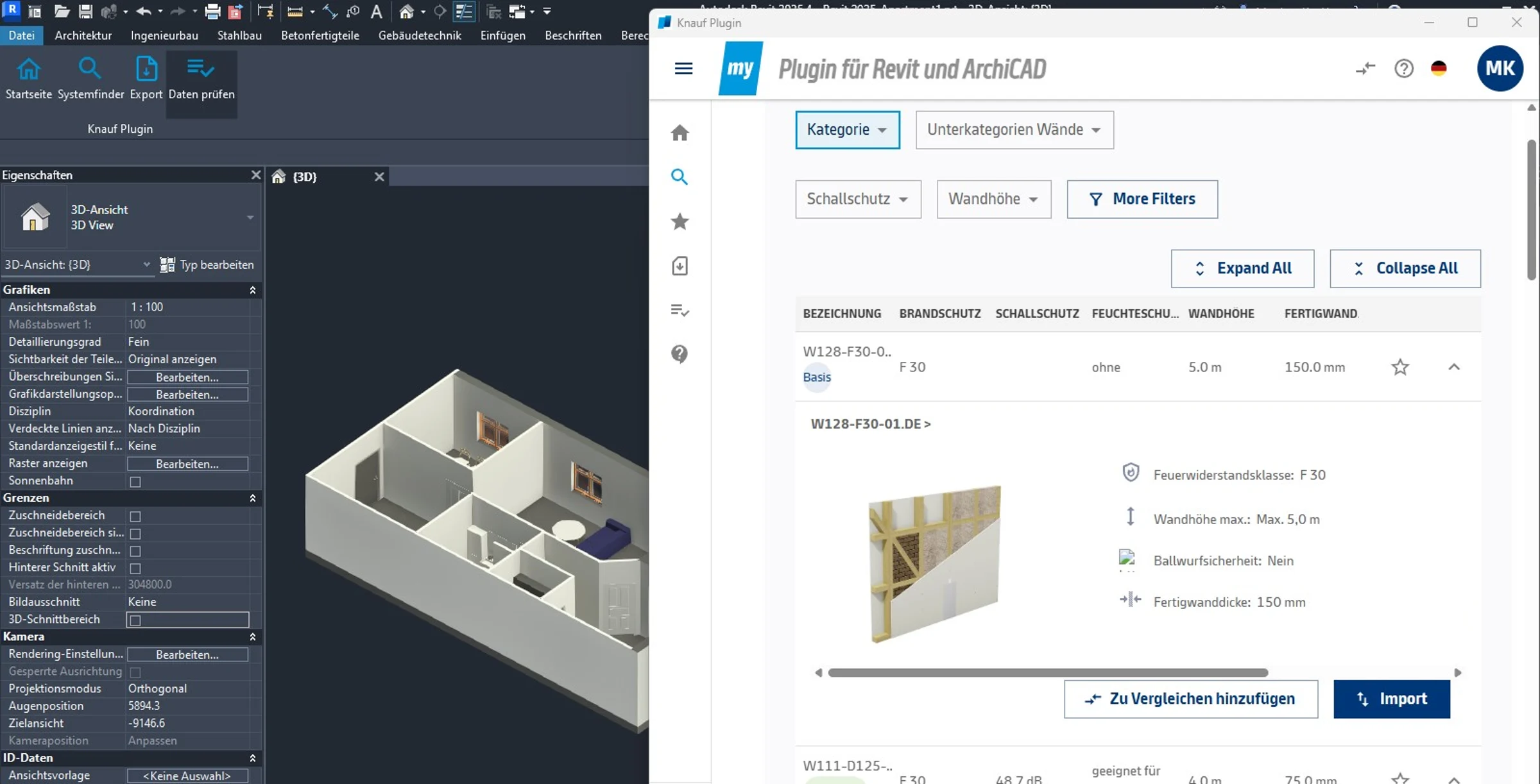
Task: Switch to the Architektur ribbon tab
Action: coord(83,35)
